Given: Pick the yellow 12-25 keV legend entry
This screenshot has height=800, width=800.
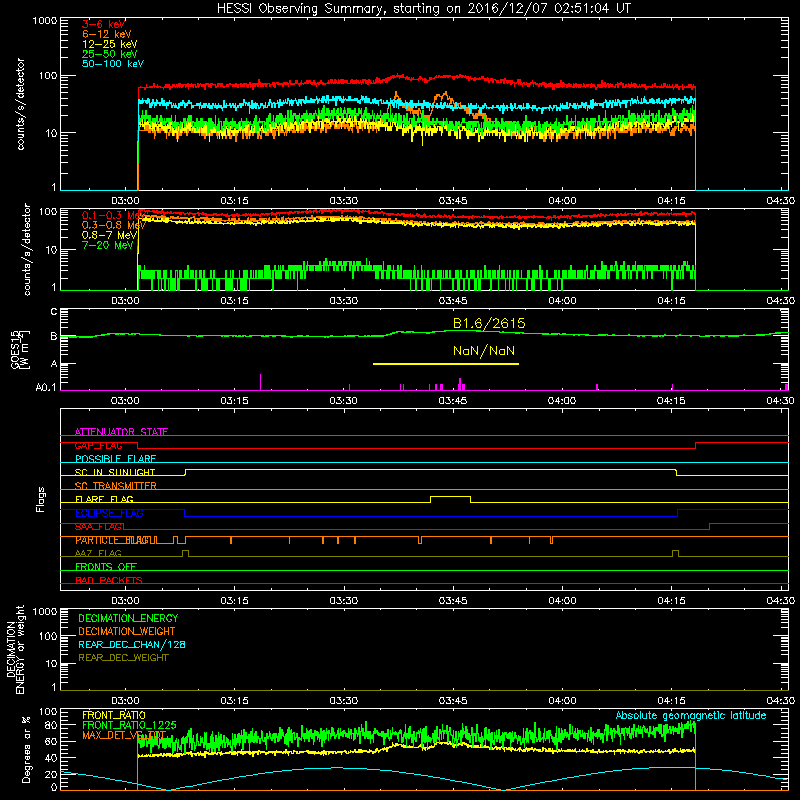Looking at the screenshot, I should [110, 44].
